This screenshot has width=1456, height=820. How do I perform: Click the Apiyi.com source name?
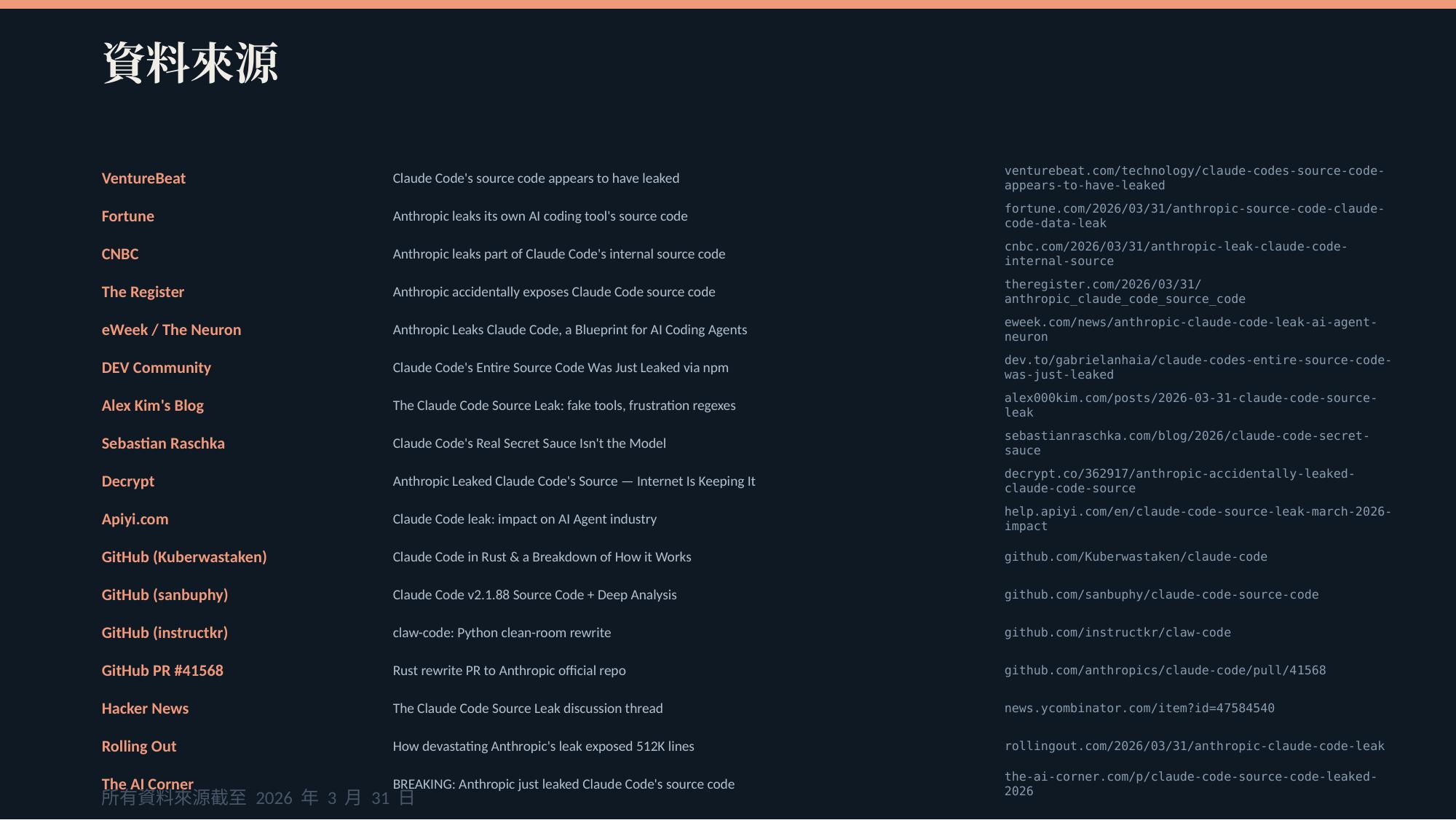pyautogui.click(x=135, y=519)
